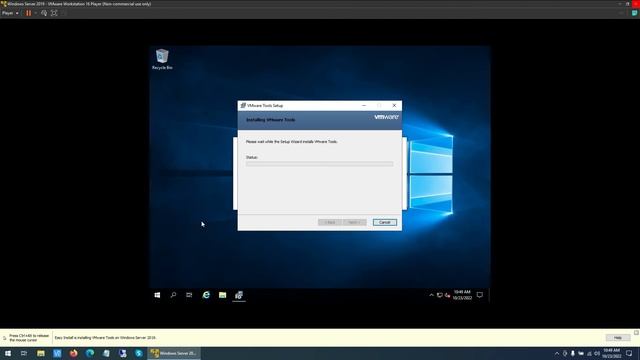Viewport: 640px width, 360px height.
Task: Click the guest volume tray icon
Action: pos(447,295)
